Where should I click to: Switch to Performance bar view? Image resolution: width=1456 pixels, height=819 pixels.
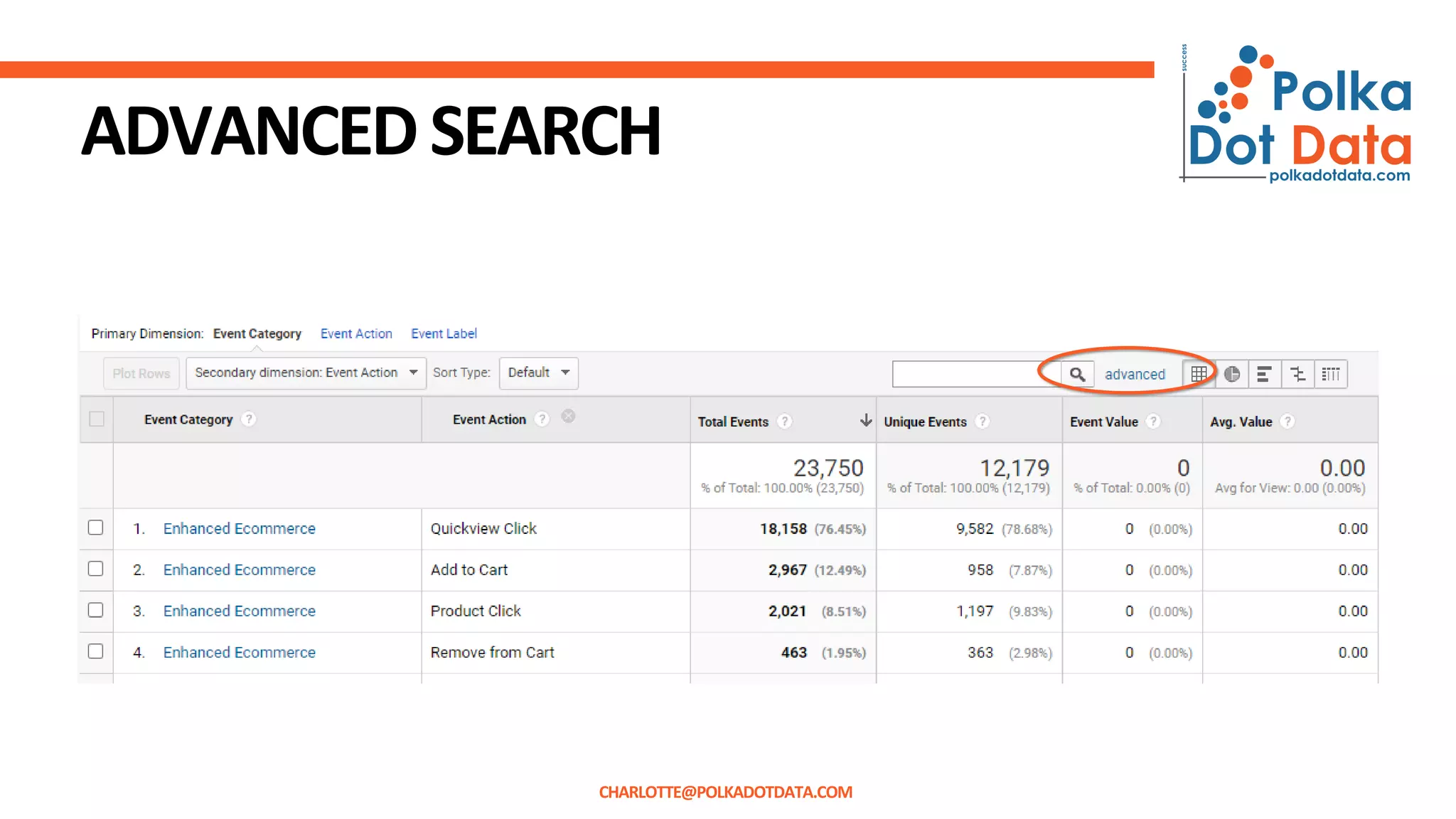[1264, 374]
